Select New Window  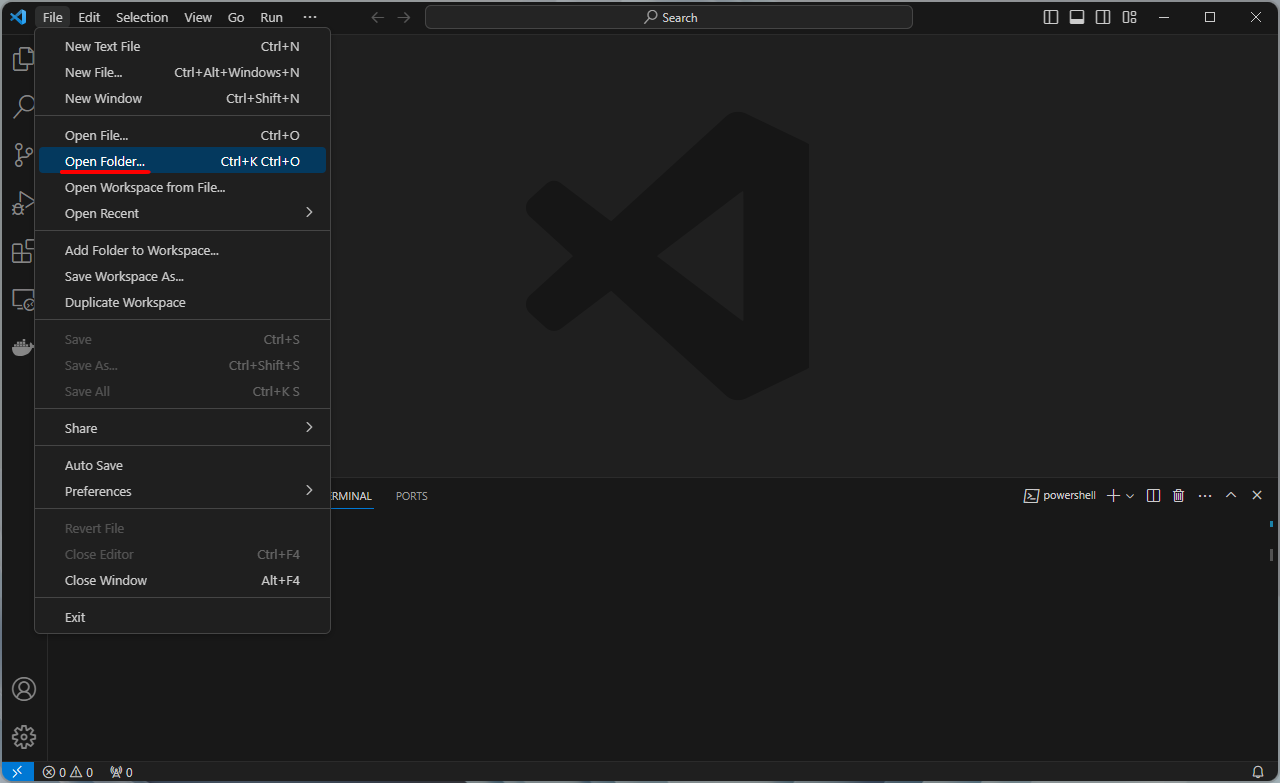pos(182,98)
